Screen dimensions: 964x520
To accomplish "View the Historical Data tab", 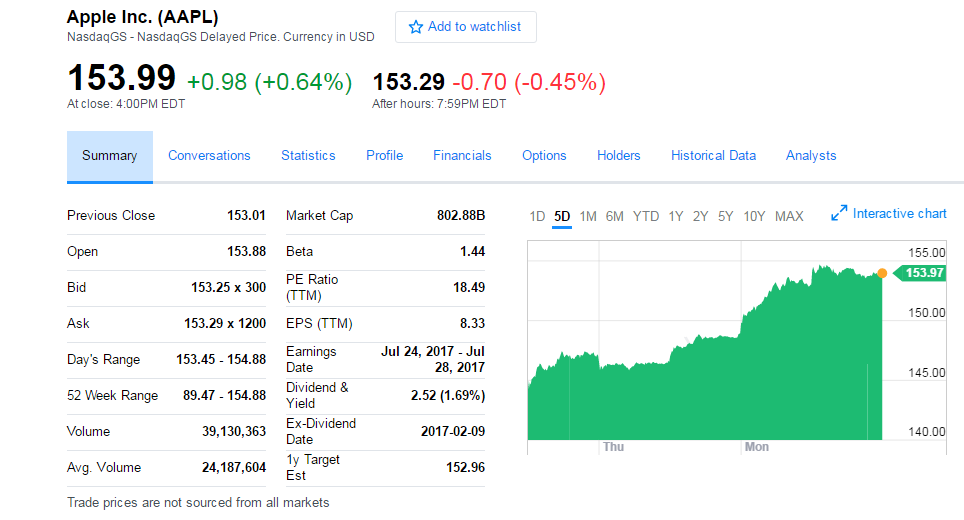I will click(713, 156).
